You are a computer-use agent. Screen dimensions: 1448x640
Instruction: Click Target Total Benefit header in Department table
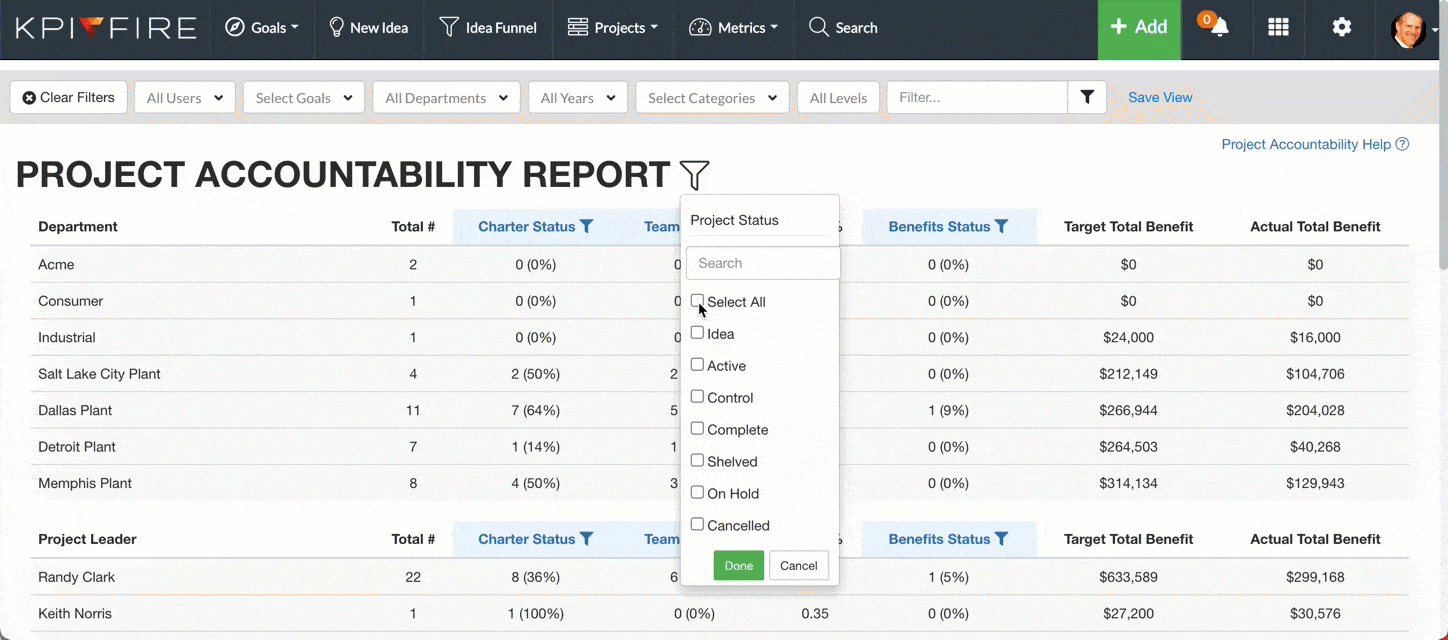pyautogui.click(x=1128, y=227)
